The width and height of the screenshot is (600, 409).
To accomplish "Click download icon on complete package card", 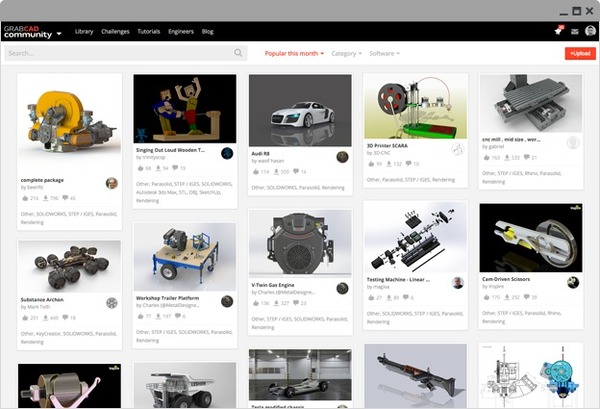I will (46, 198).
